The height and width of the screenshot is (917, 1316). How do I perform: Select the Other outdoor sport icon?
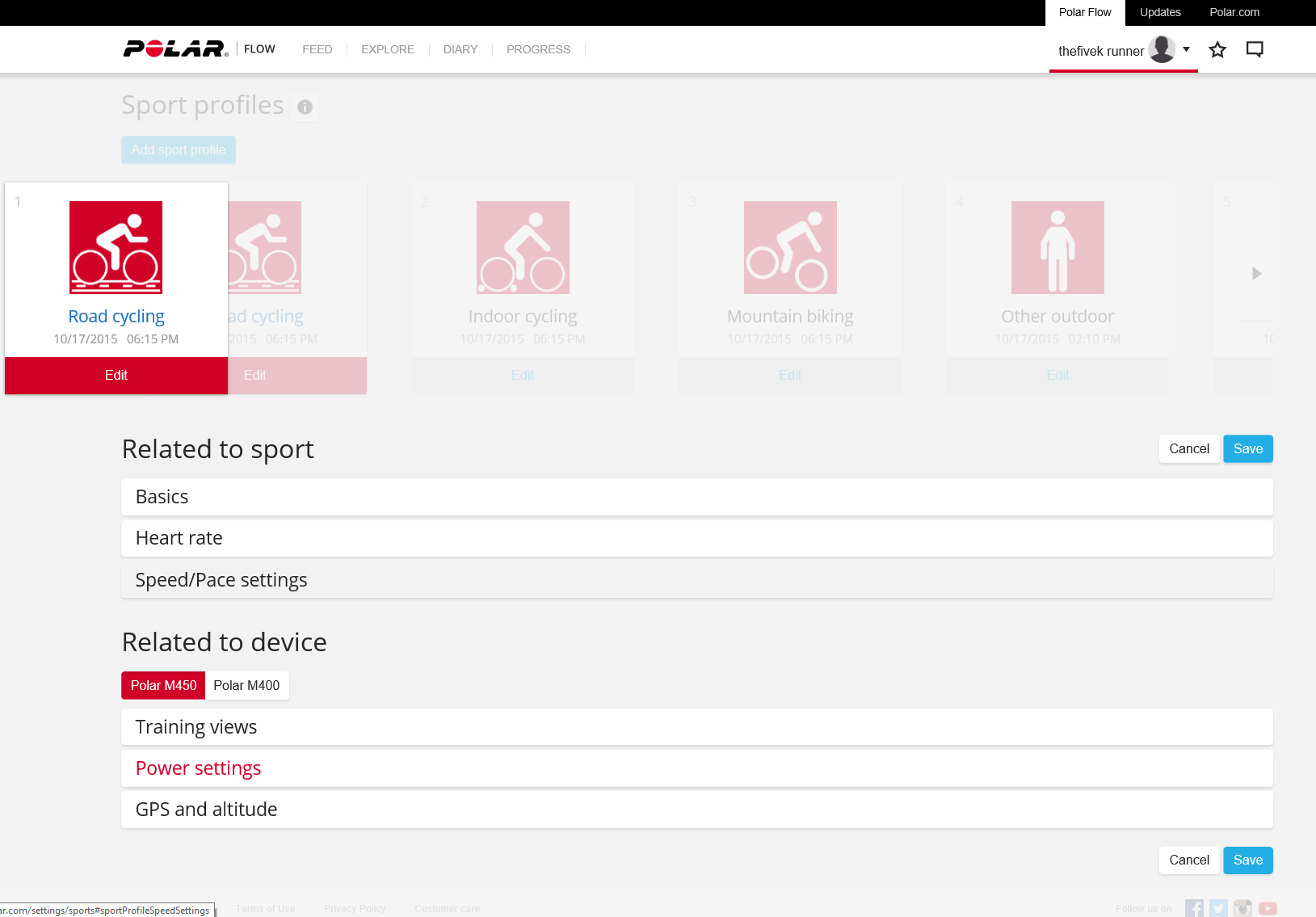tap(1057, 247)
